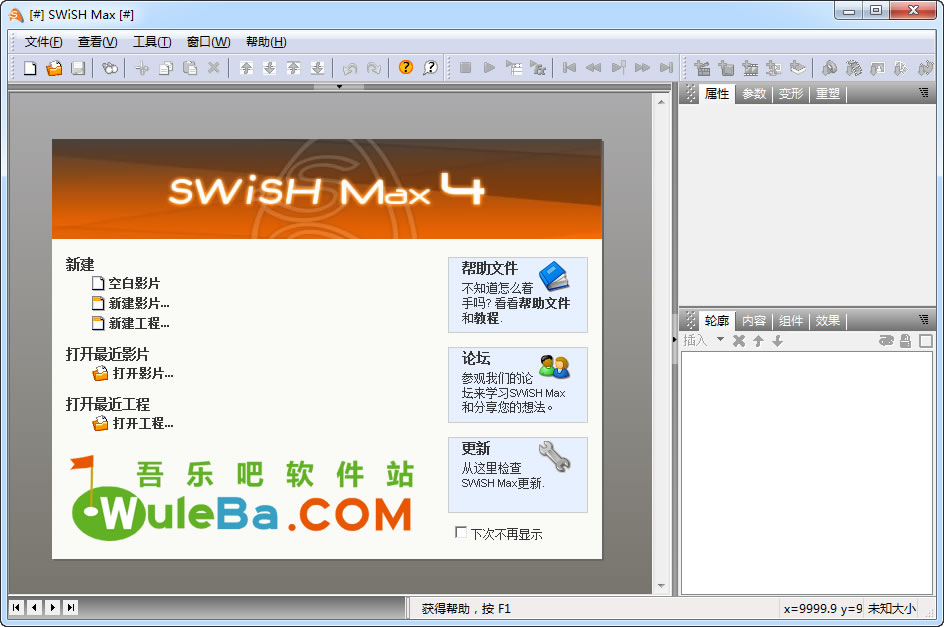Click the Insert Movie Clip filmstrip icon
Viewport: 944px width, 627px height.
click(x=750, y=68)
